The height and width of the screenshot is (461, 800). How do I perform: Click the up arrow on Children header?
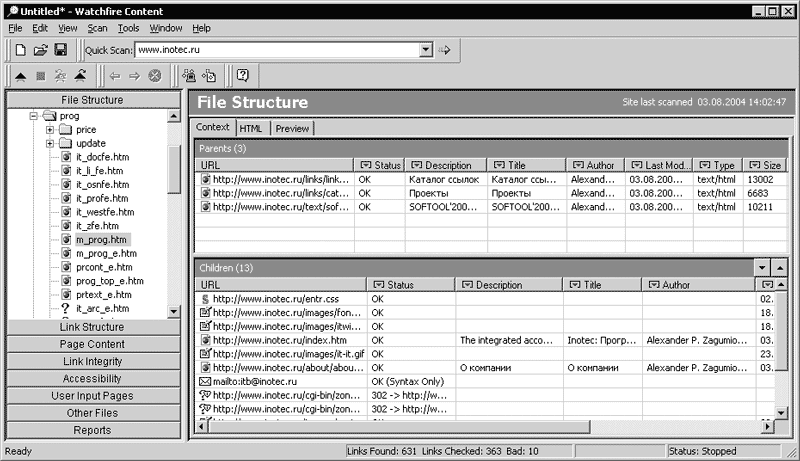(x=780, y=268)
